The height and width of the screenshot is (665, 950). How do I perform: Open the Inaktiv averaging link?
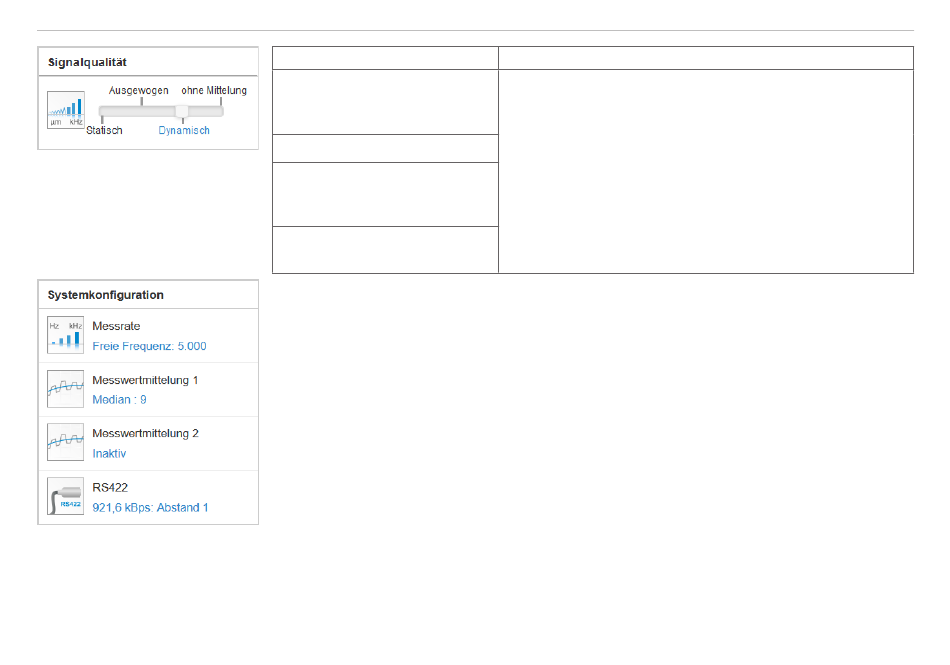click(109, 454)
